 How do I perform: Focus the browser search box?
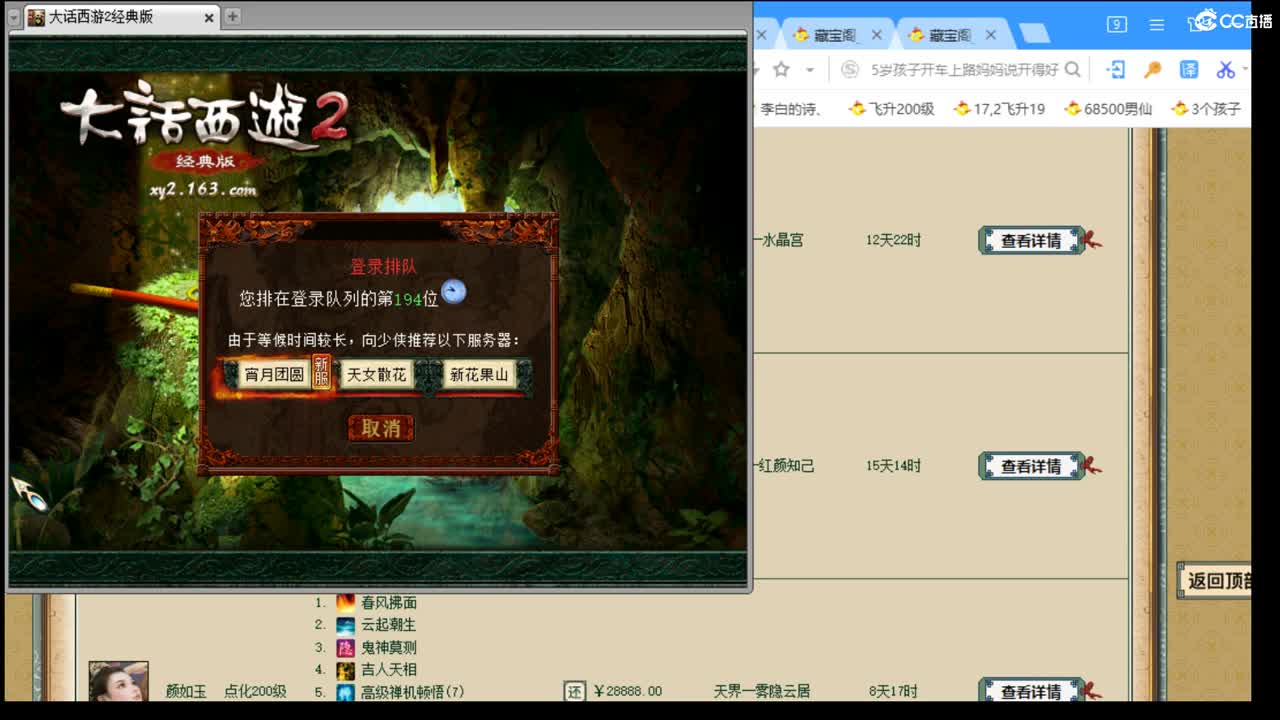[964, 70]
